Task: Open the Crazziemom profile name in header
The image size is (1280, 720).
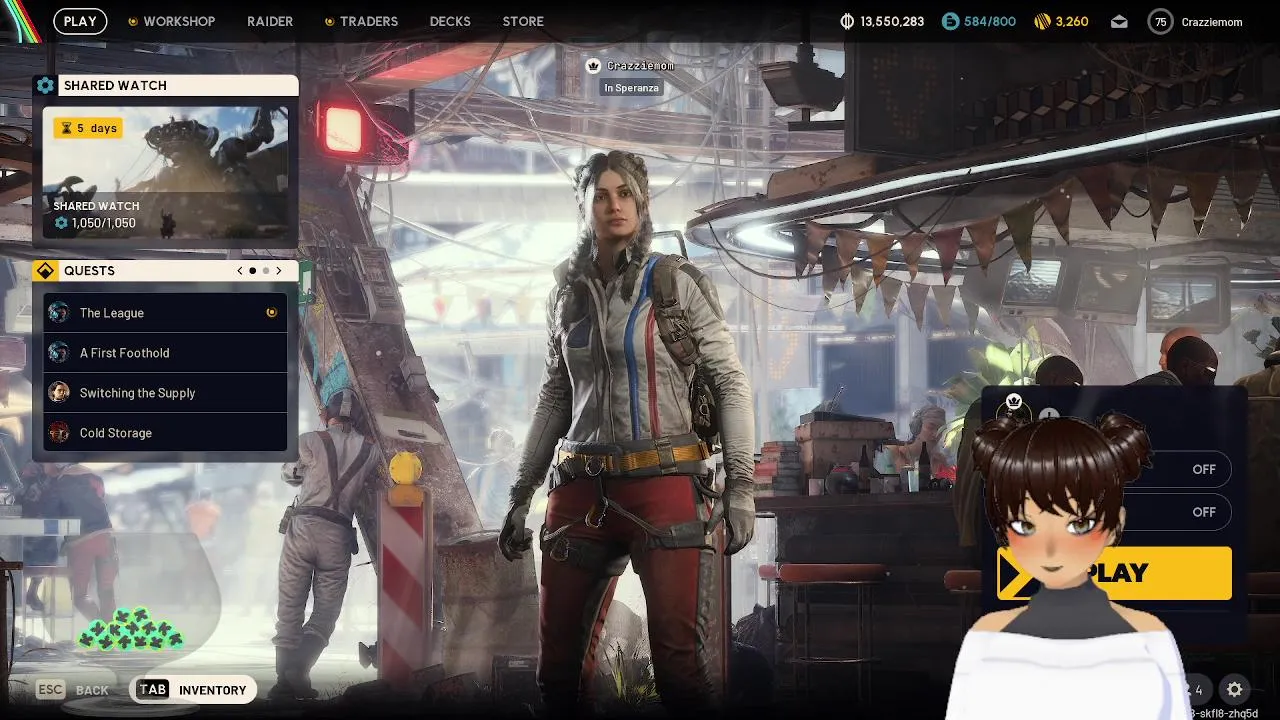Action: click(x=1214, y=21)
